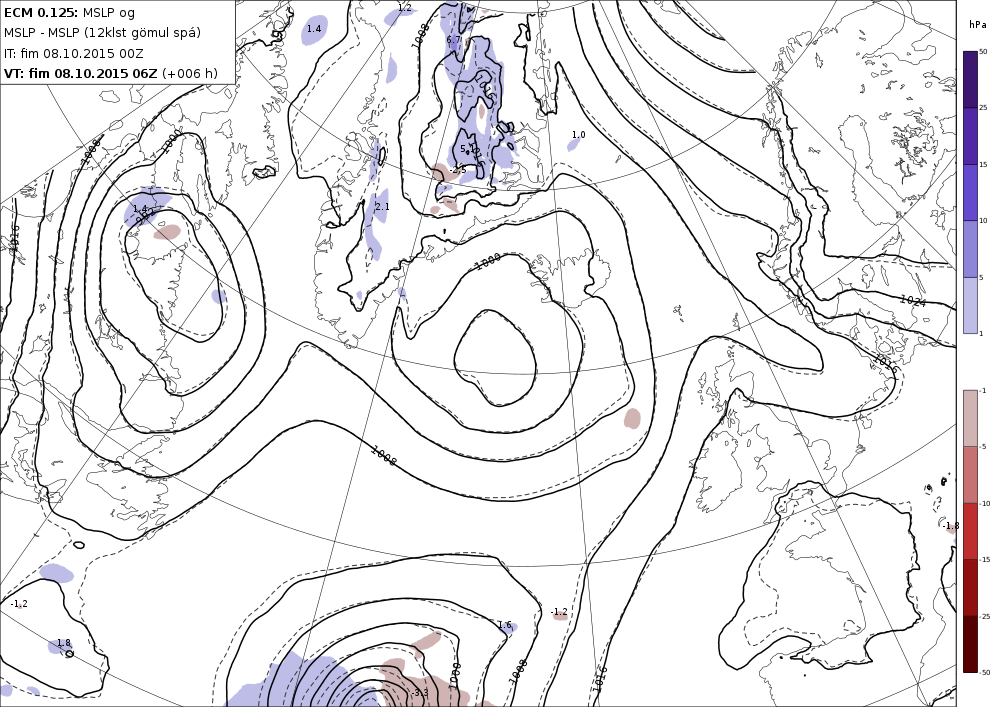This screenshot has height=707, width=1000.
Task: Click the "50" tick at the top of the legend
Action: point(983,51)
